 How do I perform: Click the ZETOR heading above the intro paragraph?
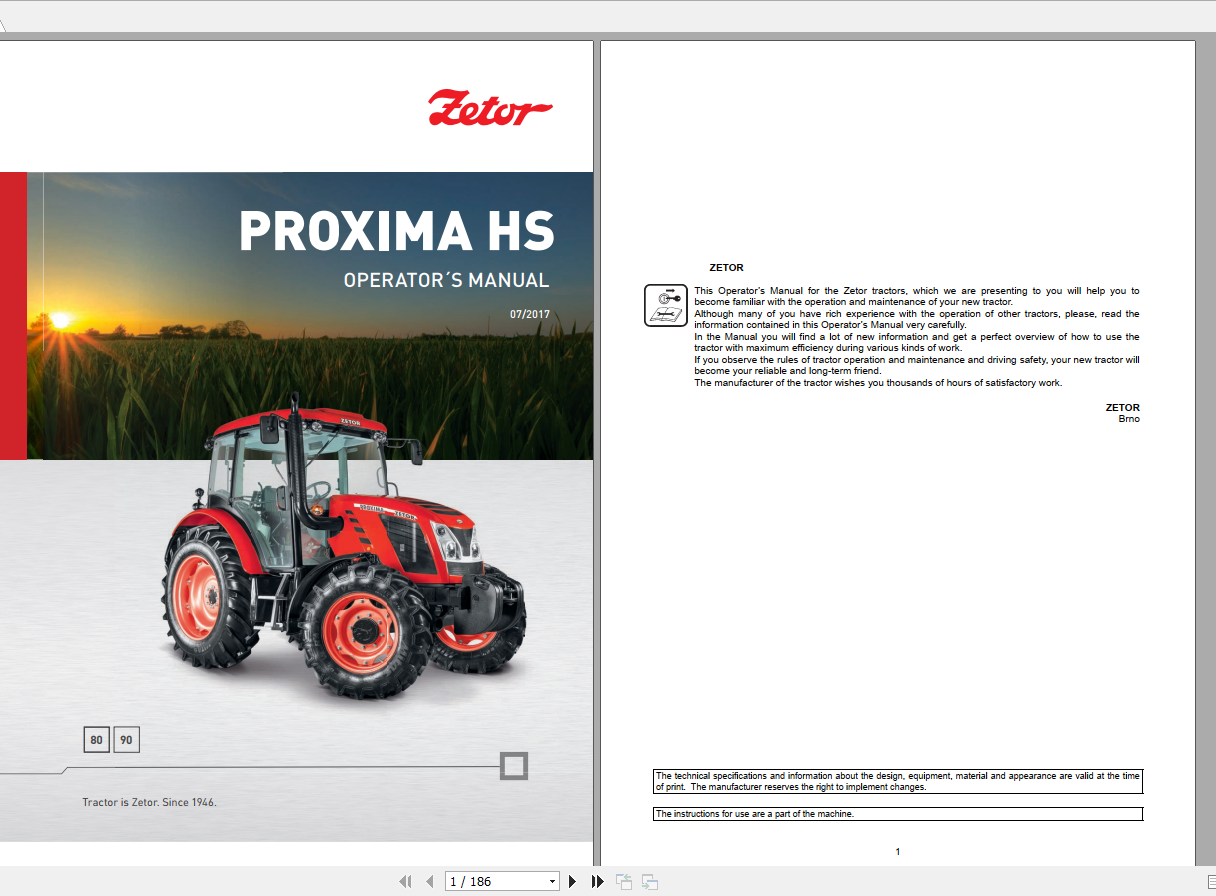[726, 268]
